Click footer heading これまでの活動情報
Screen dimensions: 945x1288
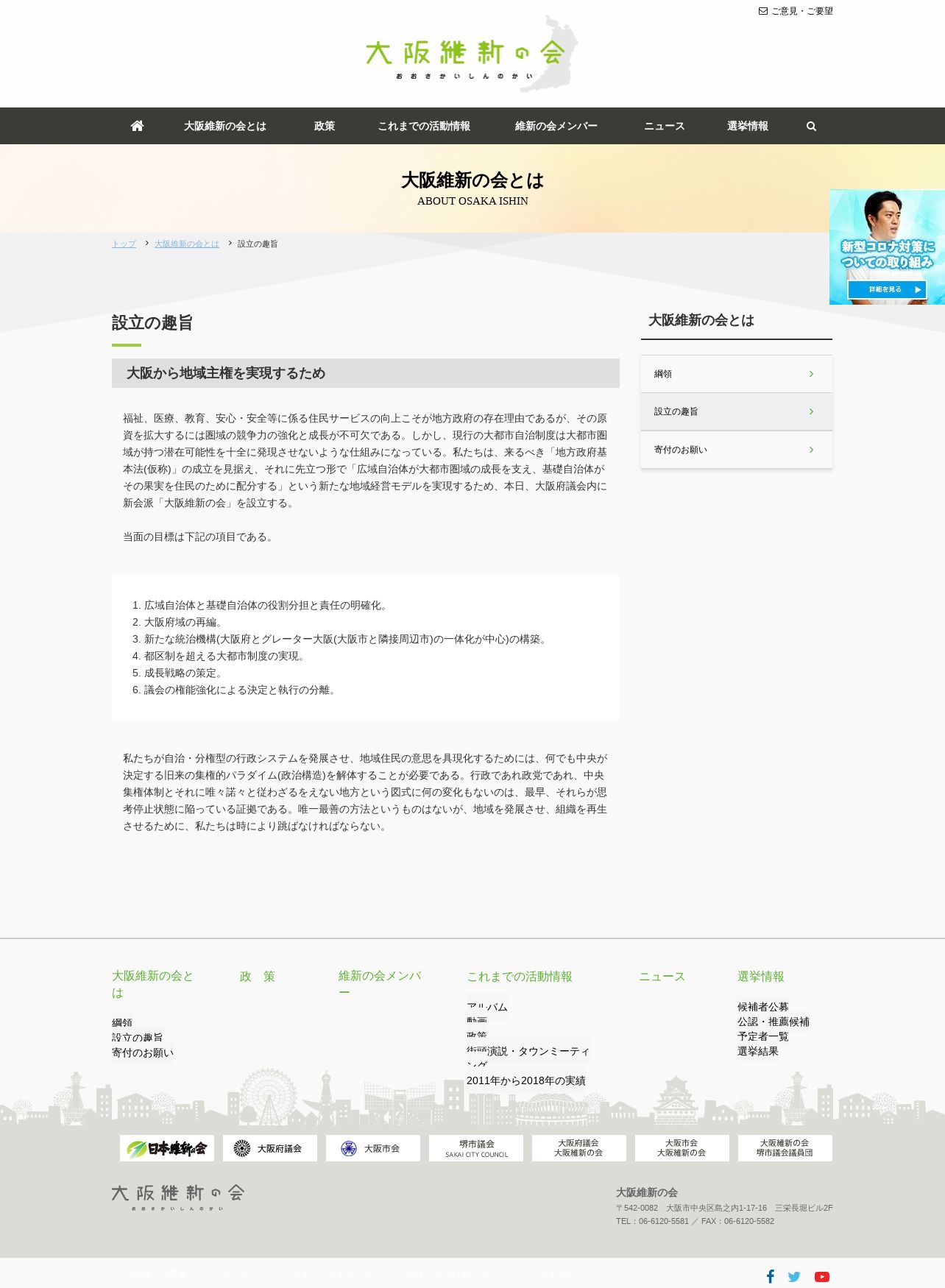tap(520, 977)
